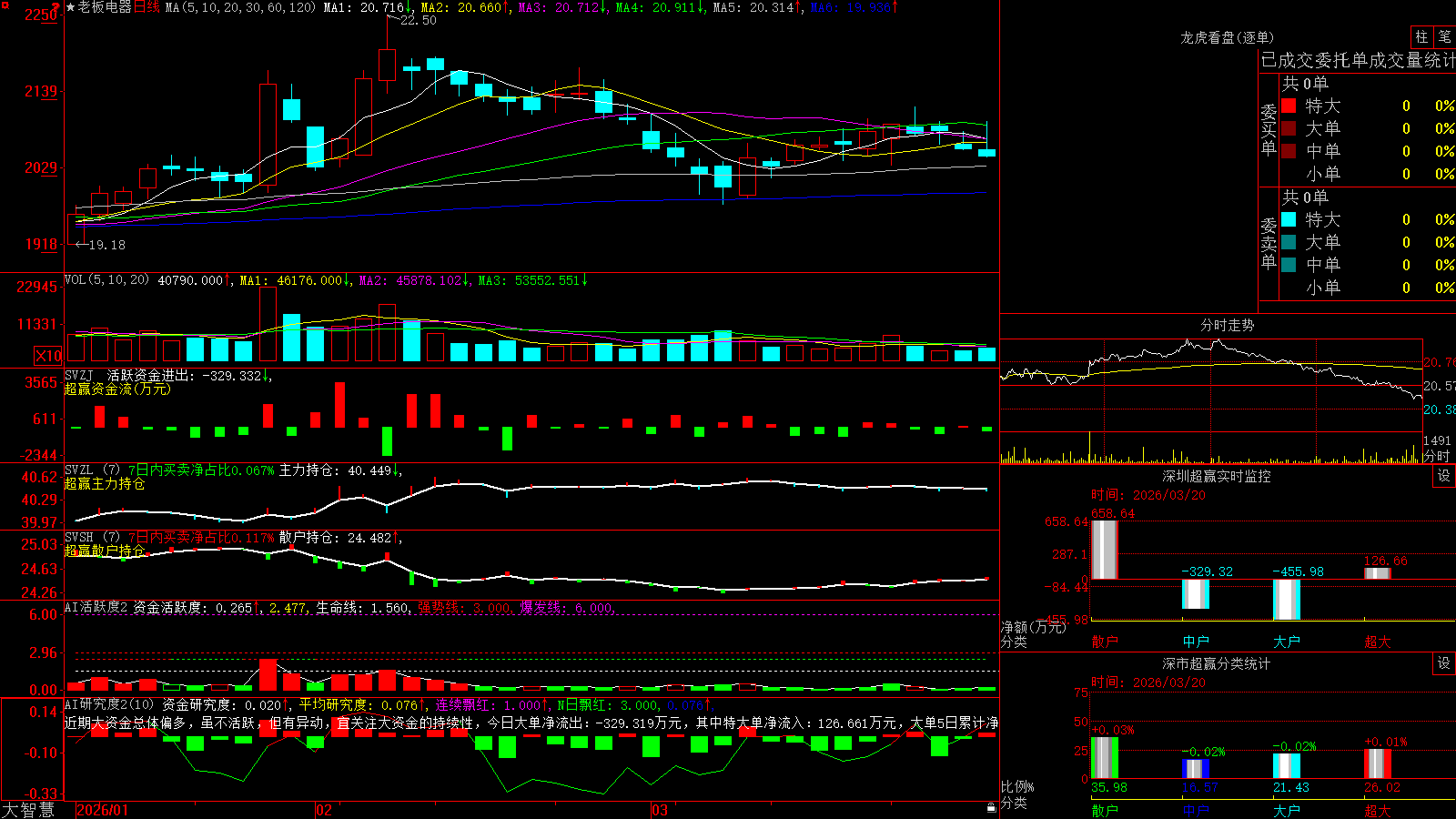The image size is (1456, 819).
Task: Click the dark red 大单 buy-order swatch
Action: (1289, 128)
